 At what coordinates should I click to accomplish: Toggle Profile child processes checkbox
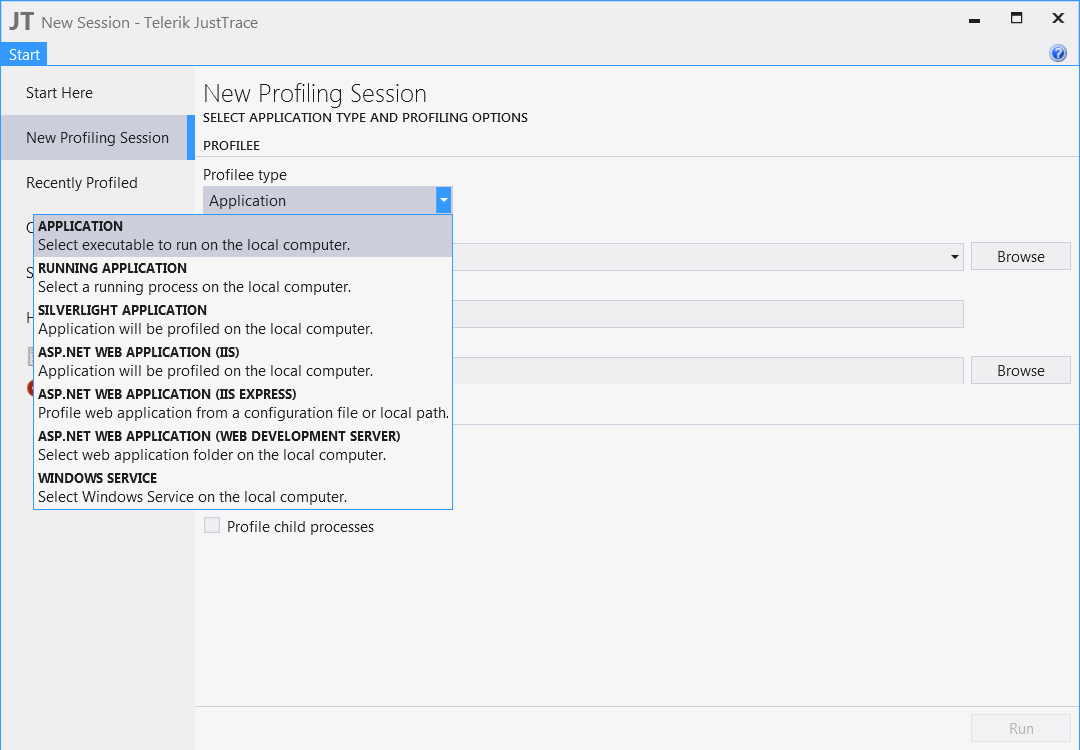212,525
